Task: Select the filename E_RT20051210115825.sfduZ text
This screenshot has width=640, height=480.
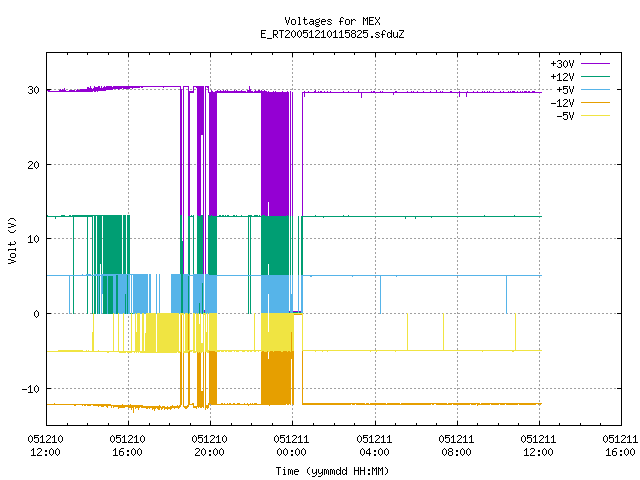Action: (x=332, y=34)
